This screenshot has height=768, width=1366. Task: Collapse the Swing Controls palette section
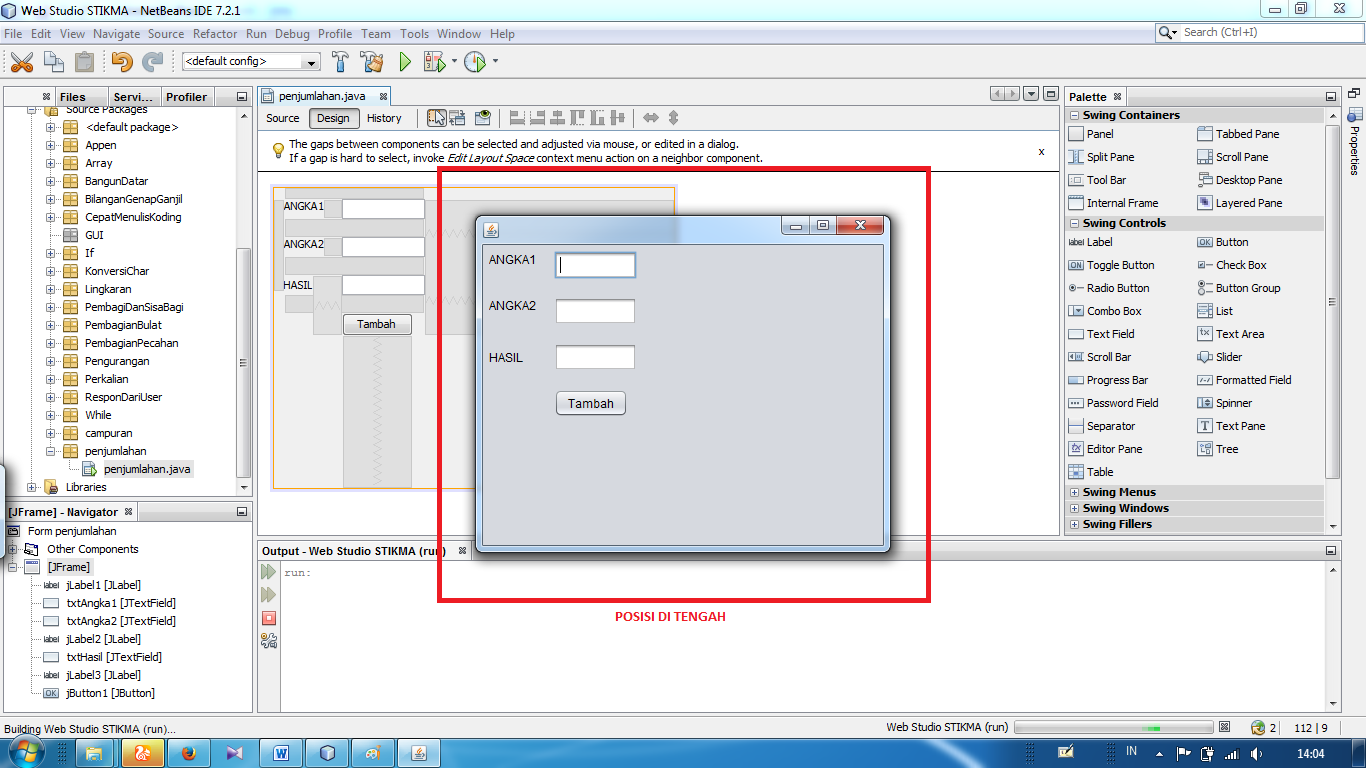tap(1074, 223)
